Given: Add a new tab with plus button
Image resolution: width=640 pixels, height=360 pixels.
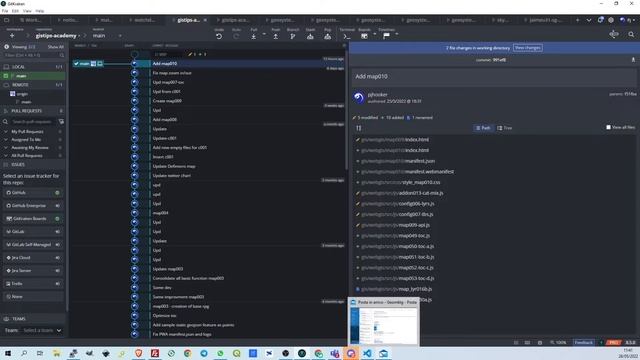Looking at the screenshot, I should click(577, 20).
